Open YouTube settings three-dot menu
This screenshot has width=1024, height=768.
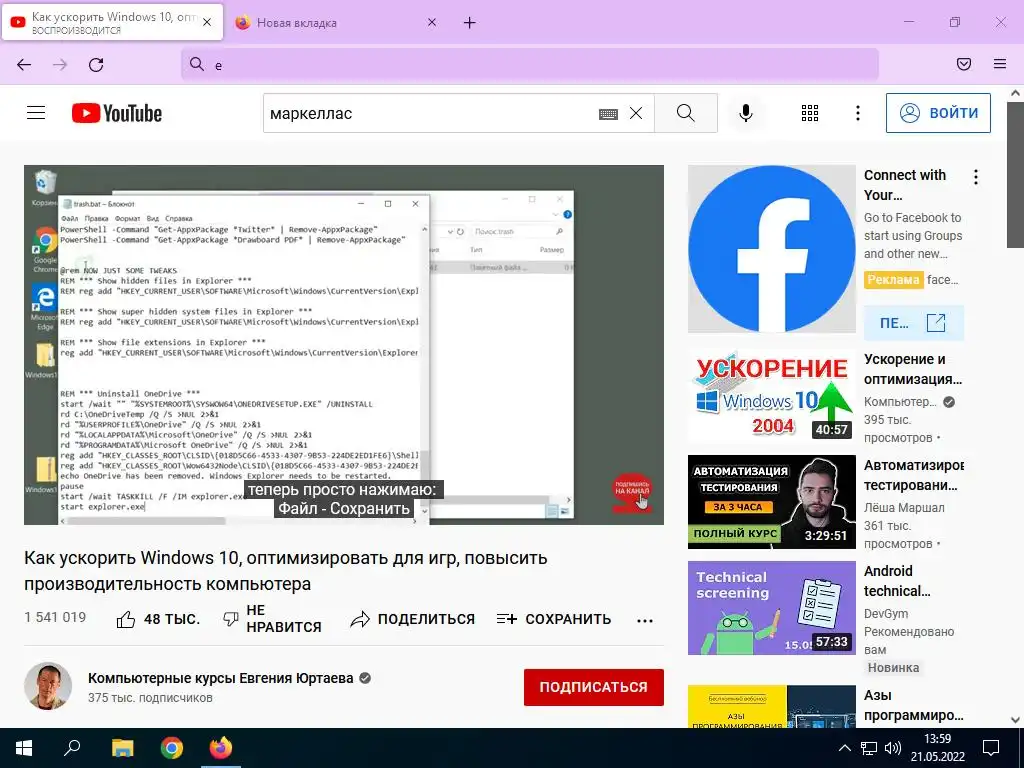coord(857,113)
